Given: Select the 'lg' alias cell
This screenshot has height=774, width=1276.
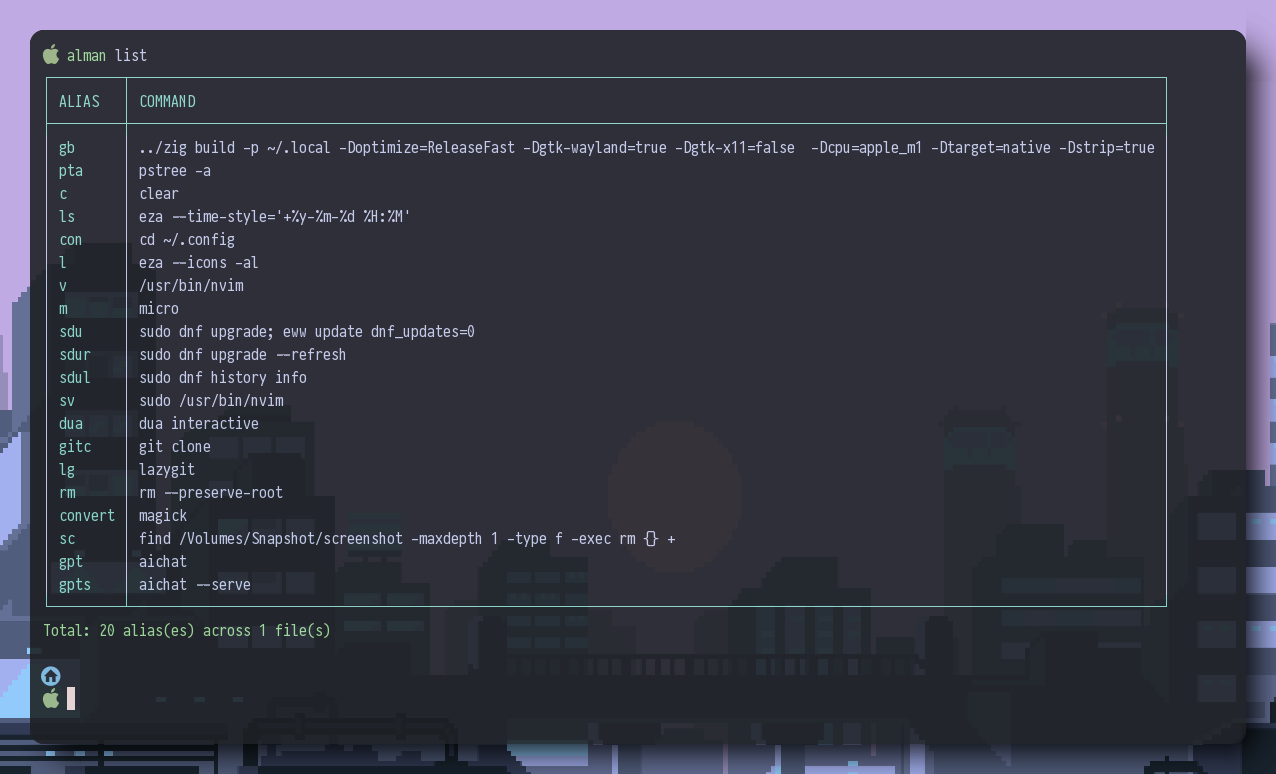Looking at the screenshot, I should (x=67, y=470).
